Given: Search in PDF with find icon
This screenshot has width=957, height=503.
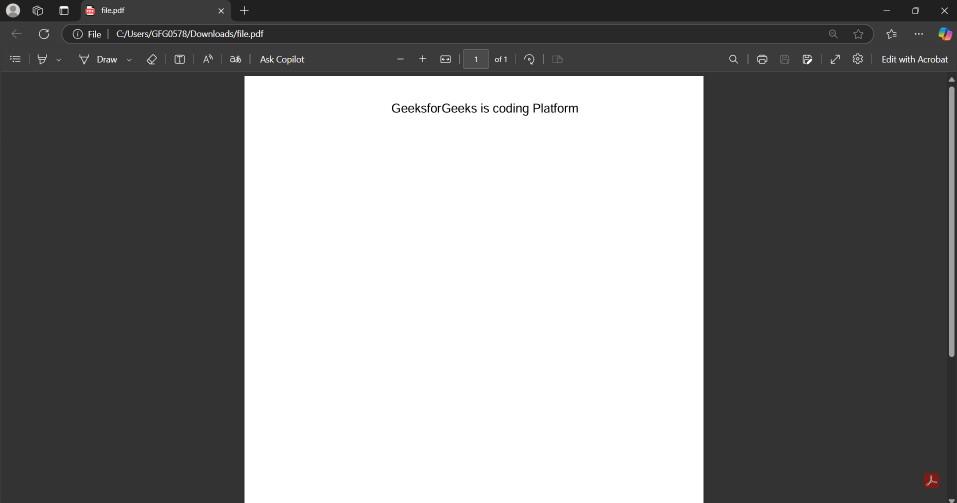Looking at the screenshot, I should (734, 59).
